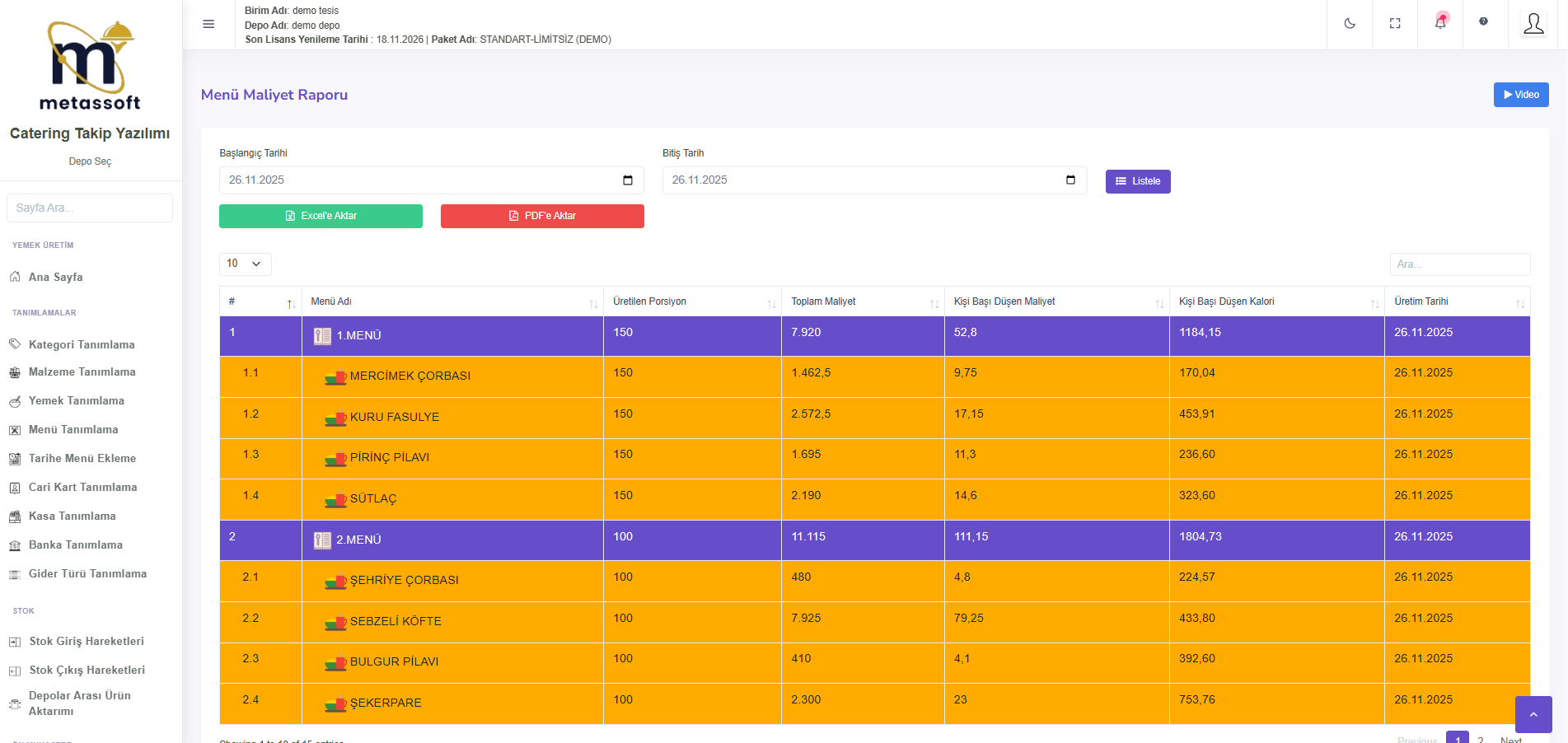Viewport: 1568px width, 743px height.
Task: Click the scroll-to-top arrow button
Action: (x=1533, y=714)
